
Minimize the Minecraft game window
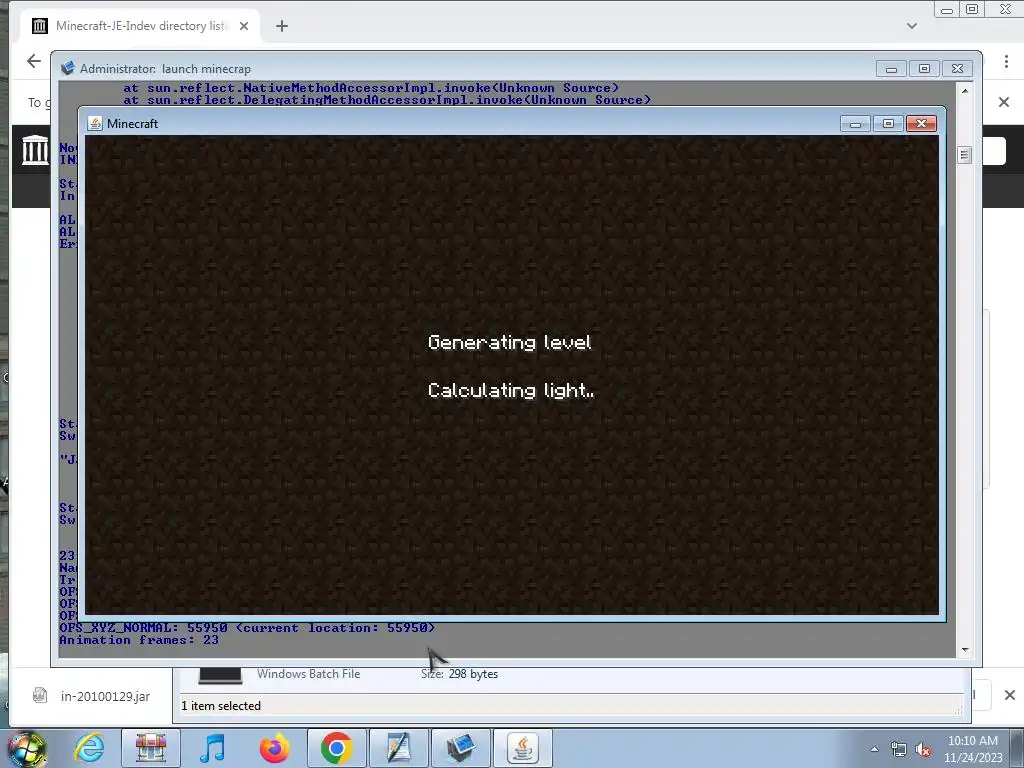click(x=855, y=124)
